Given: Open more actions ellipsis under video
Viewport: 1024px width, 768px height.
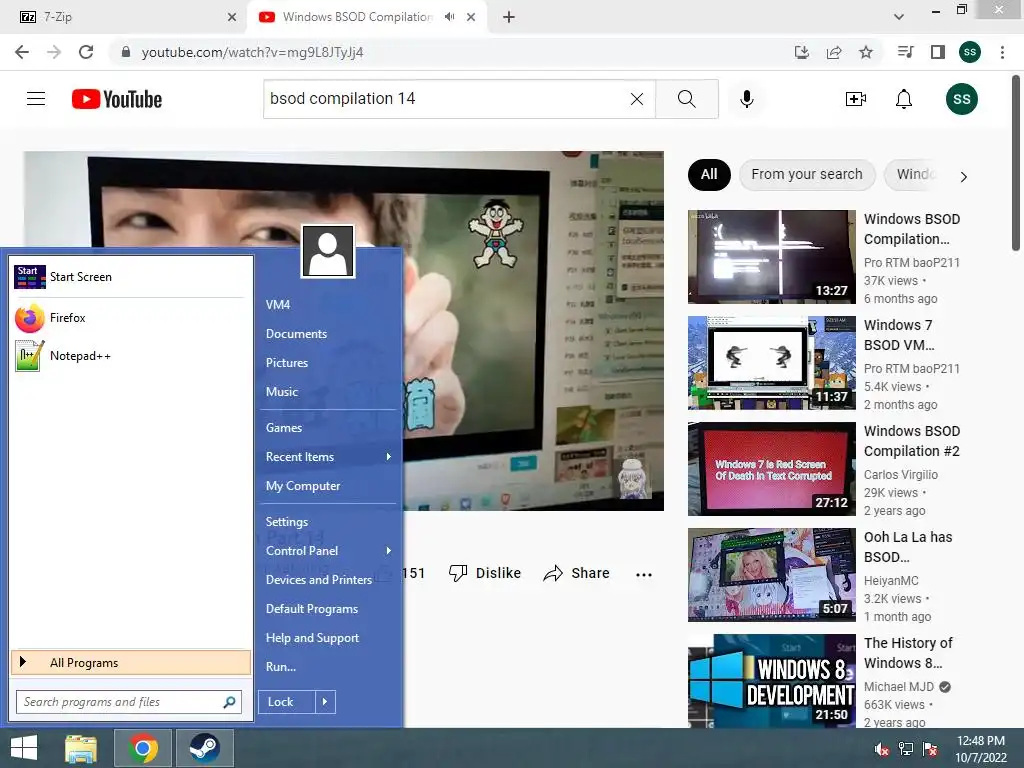Looking at the screenshot, I should 644,574.
